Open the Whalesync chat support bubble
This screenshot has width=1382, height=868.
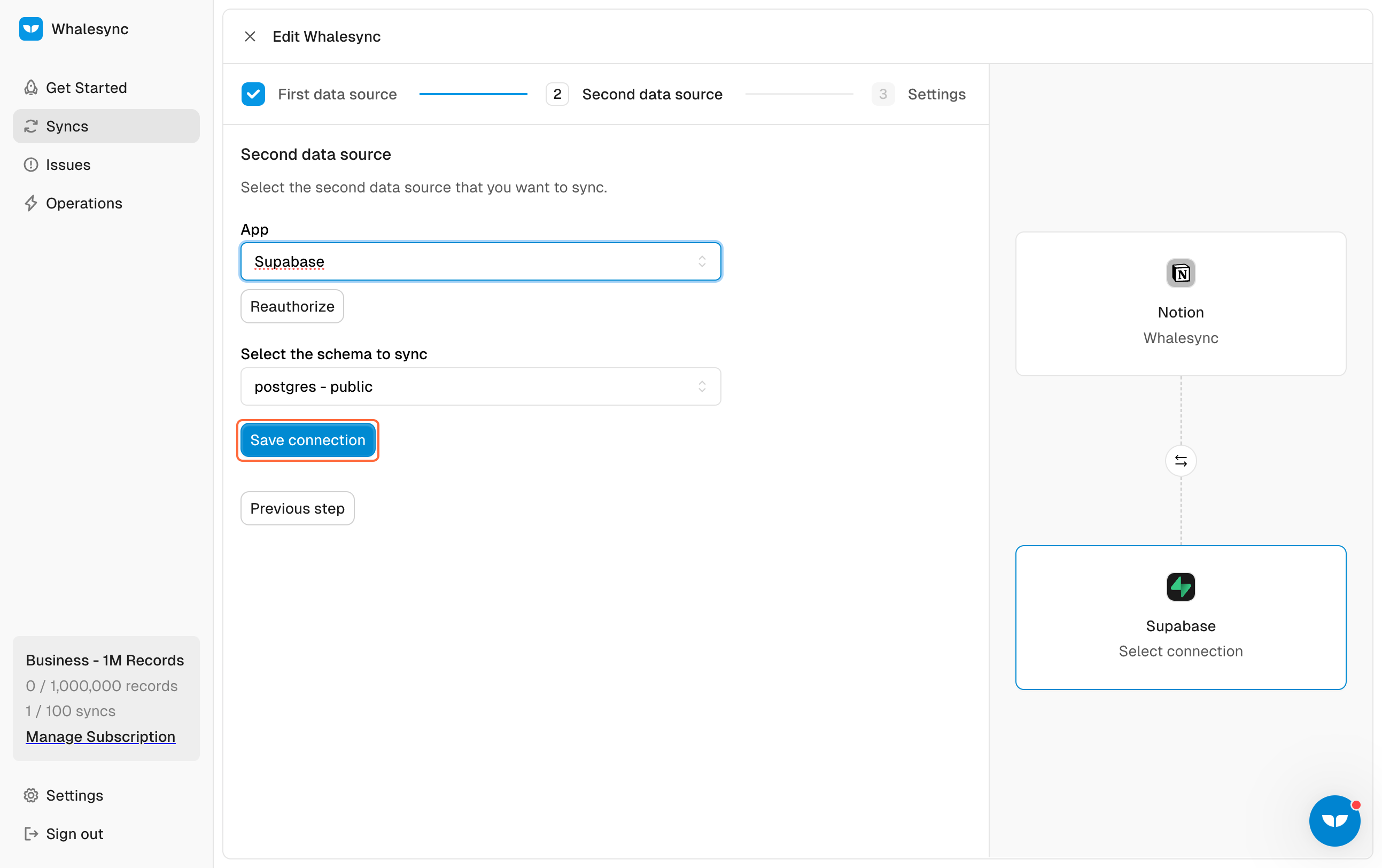[1334, 820]
